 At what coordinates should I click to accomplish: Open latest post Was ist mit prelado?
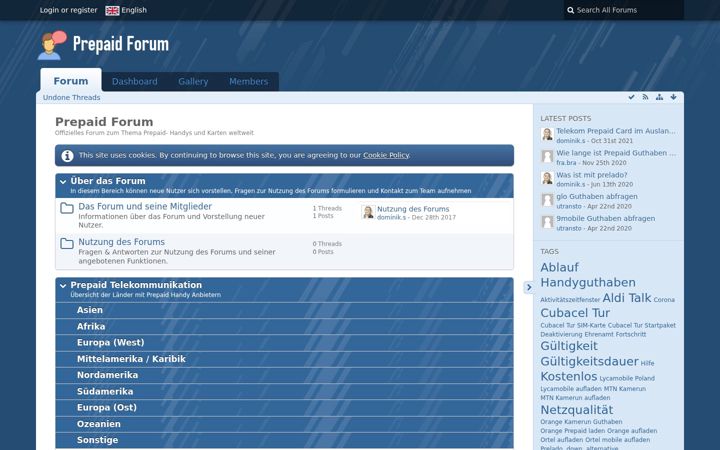coord(591,175)
